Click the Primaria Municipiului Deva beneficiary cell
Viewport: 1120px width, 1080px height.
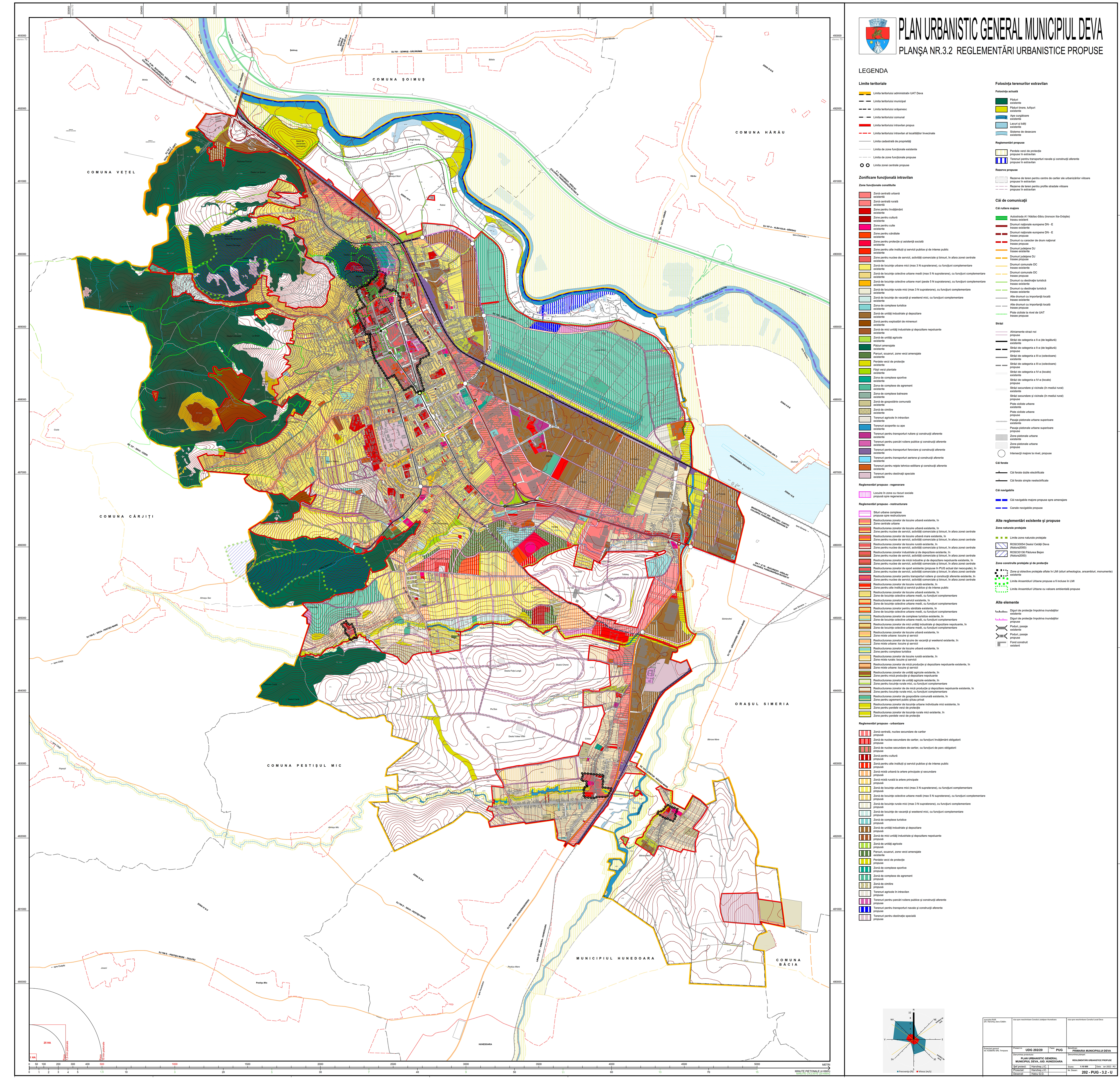[x=1091, y=1050]
